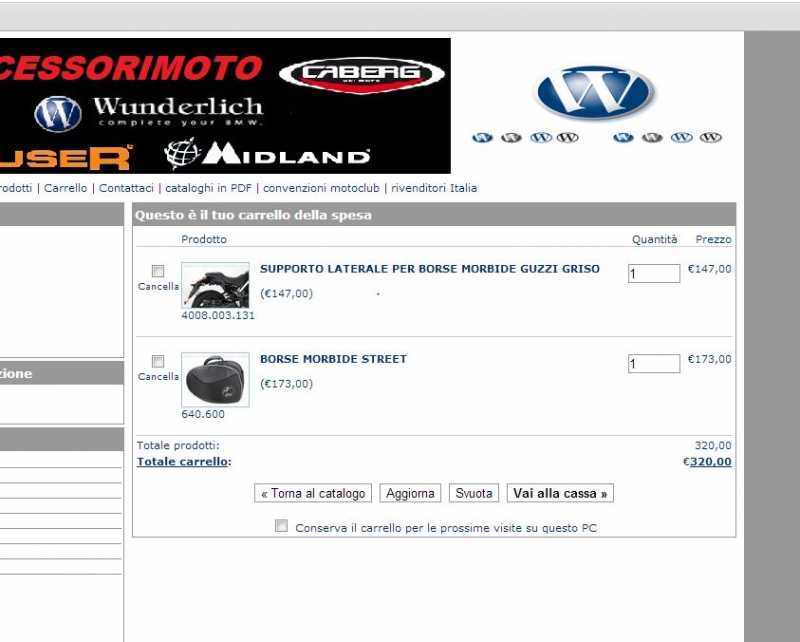
Task: Click the Caberg logo in the banner
Action: pyautogui.click(x=362, y=75)
